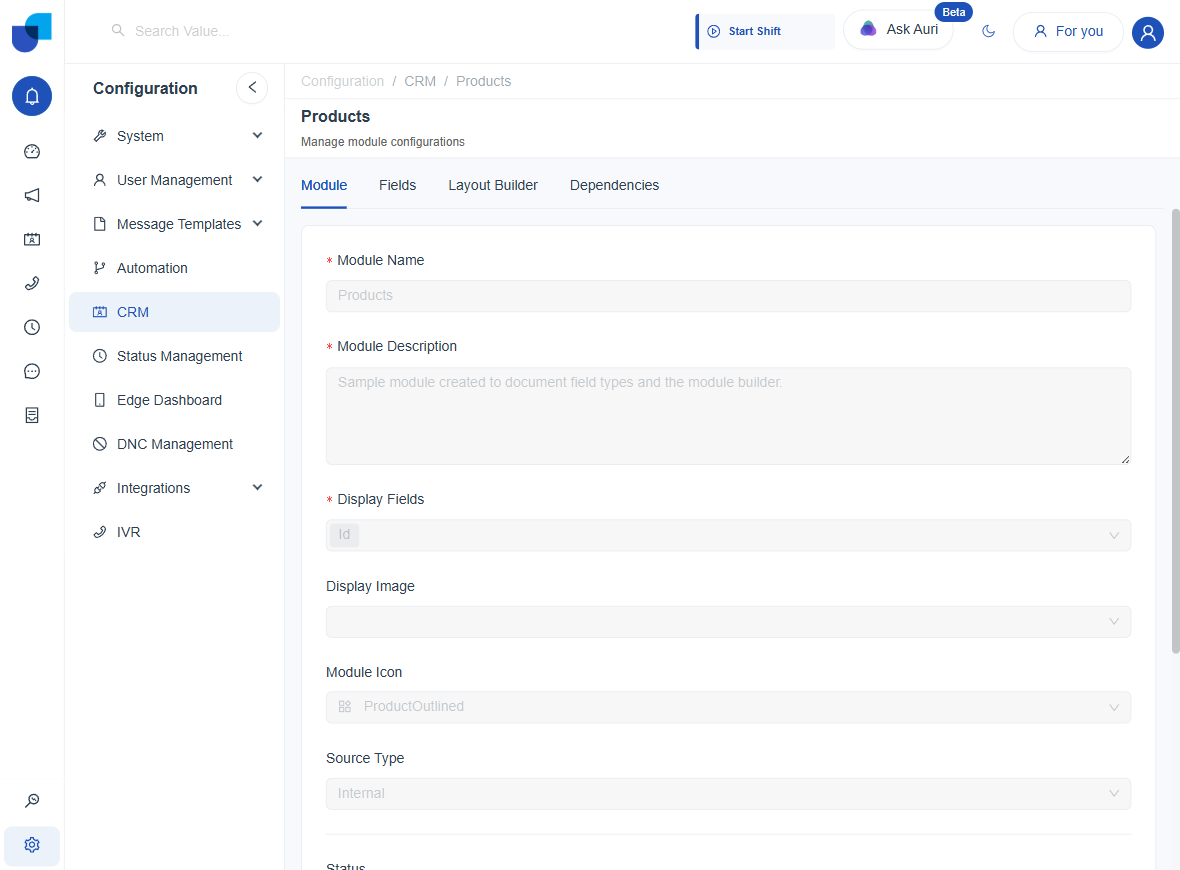1180x870 pixels.
Task: Click the branch icon beside Automation
Action: [x=99, y=268]
